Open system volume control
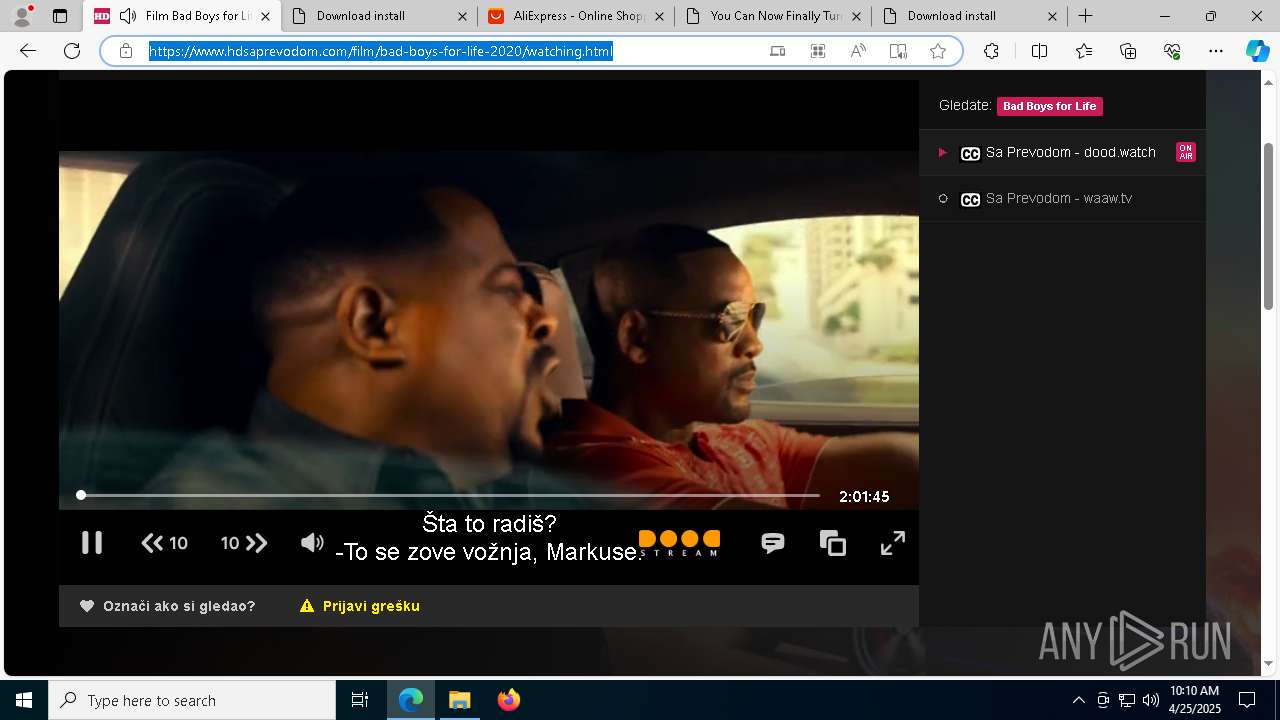Viewport: 1280px width, 720px height. [1151, 700]
